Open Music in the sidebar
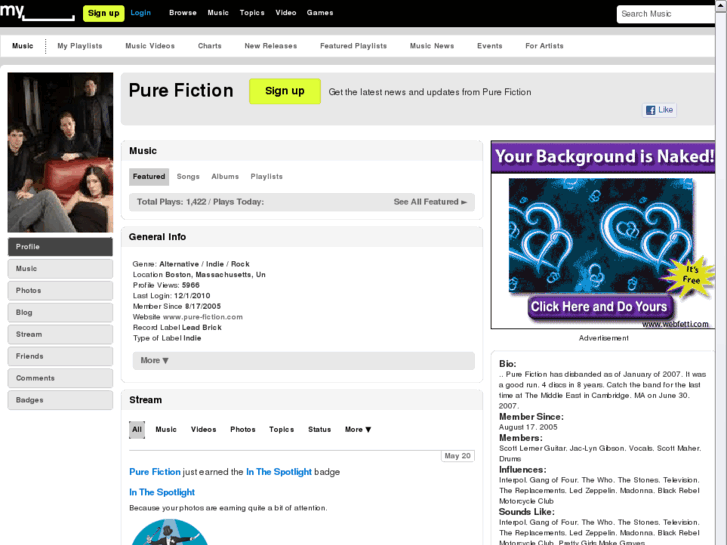 60,269
